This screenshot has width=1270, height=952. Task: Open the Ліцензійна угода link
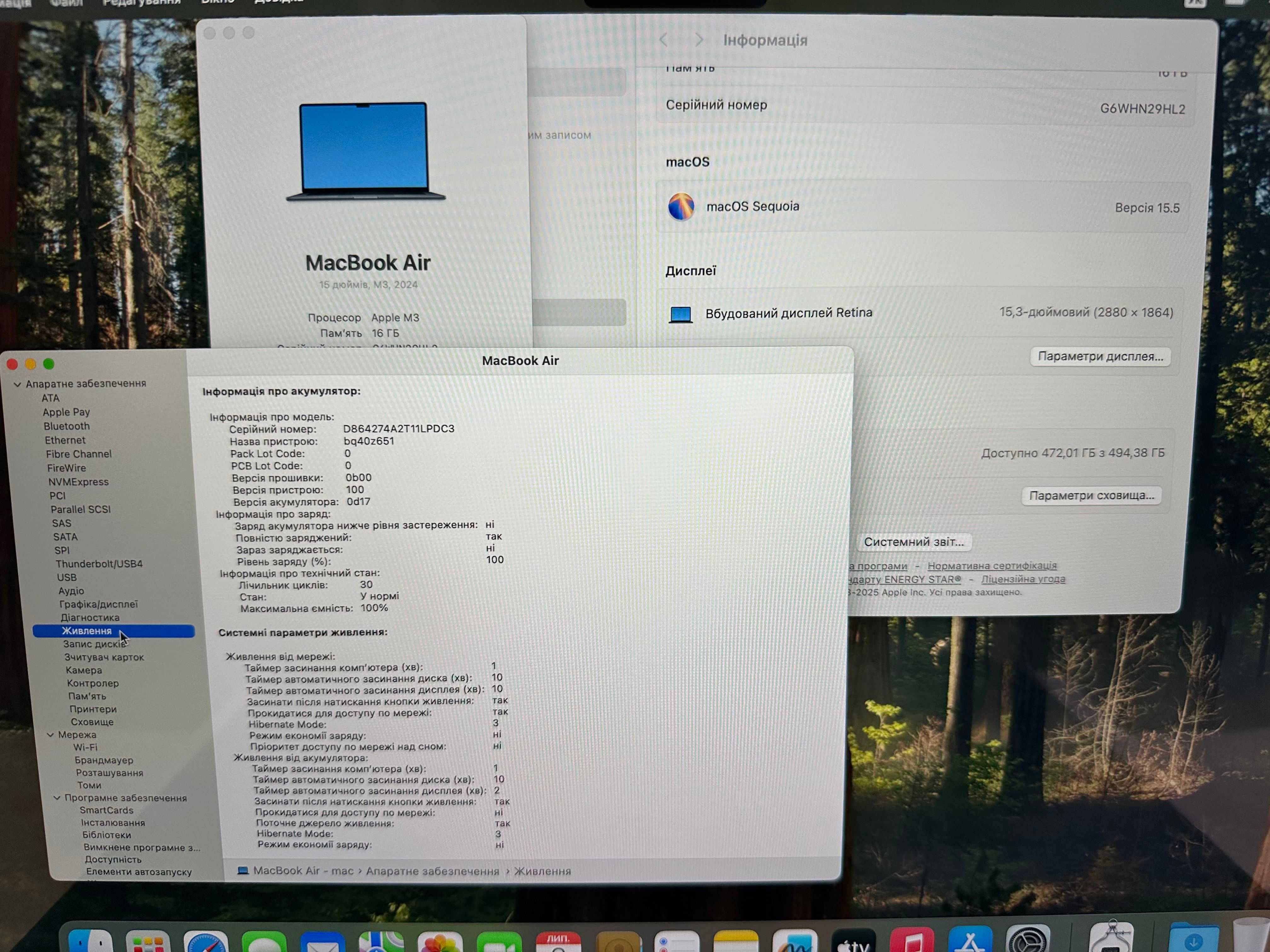[1023, 579]
